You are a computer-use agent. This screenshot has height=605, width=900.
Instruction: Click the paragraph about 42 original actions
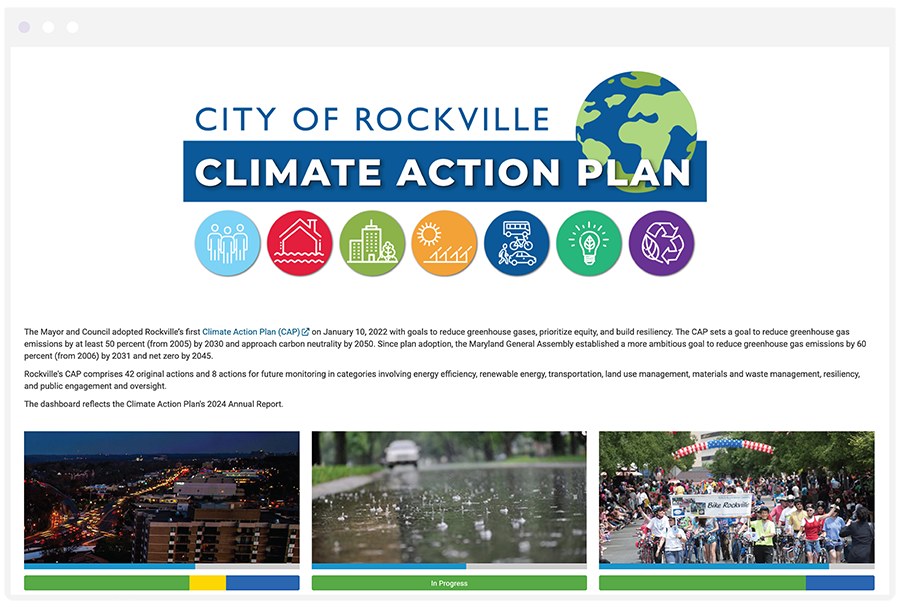click(442, 380)
